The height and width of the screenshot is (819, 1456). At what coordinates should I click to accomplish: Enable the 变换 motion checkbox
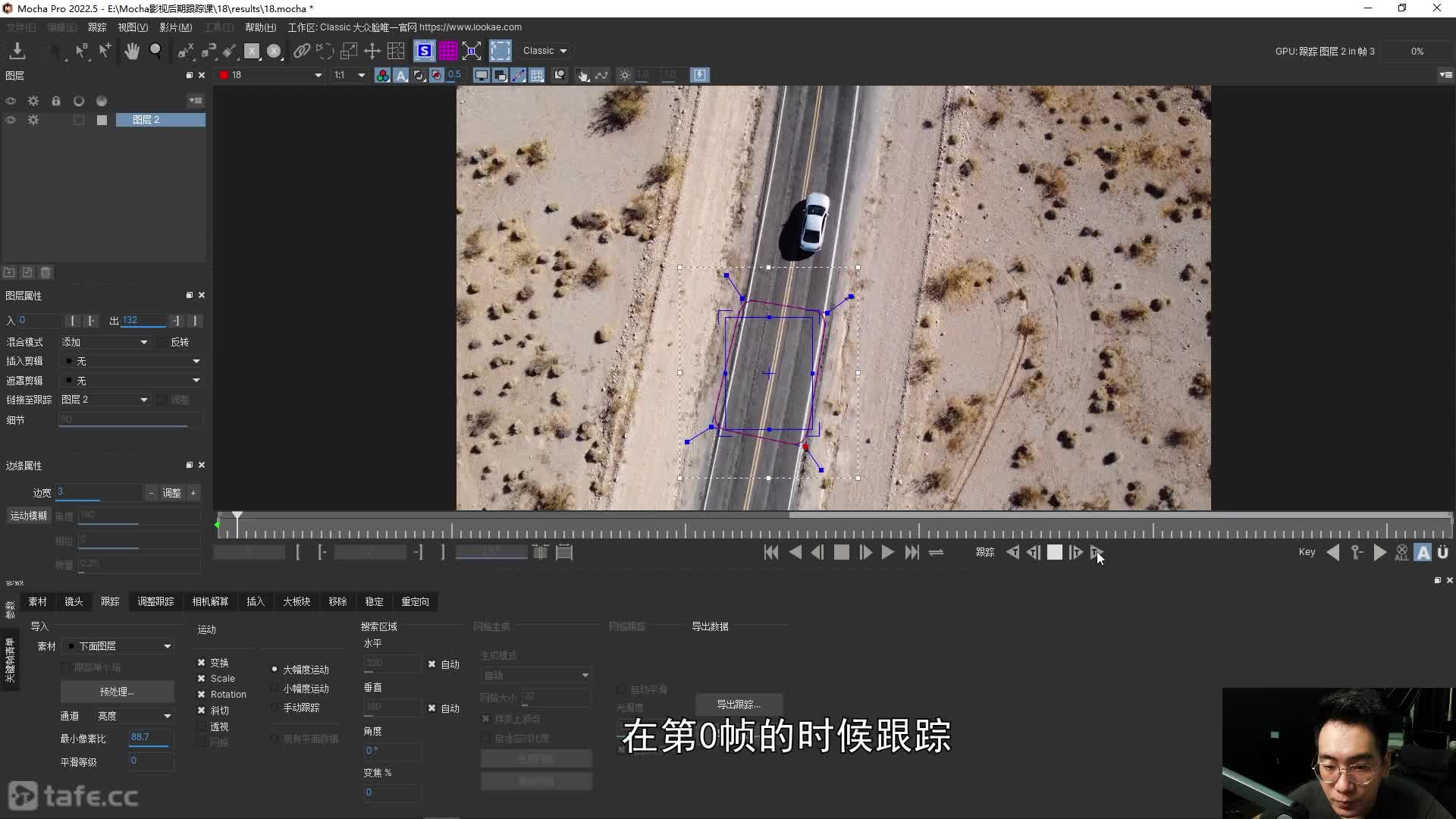point(202,663)
